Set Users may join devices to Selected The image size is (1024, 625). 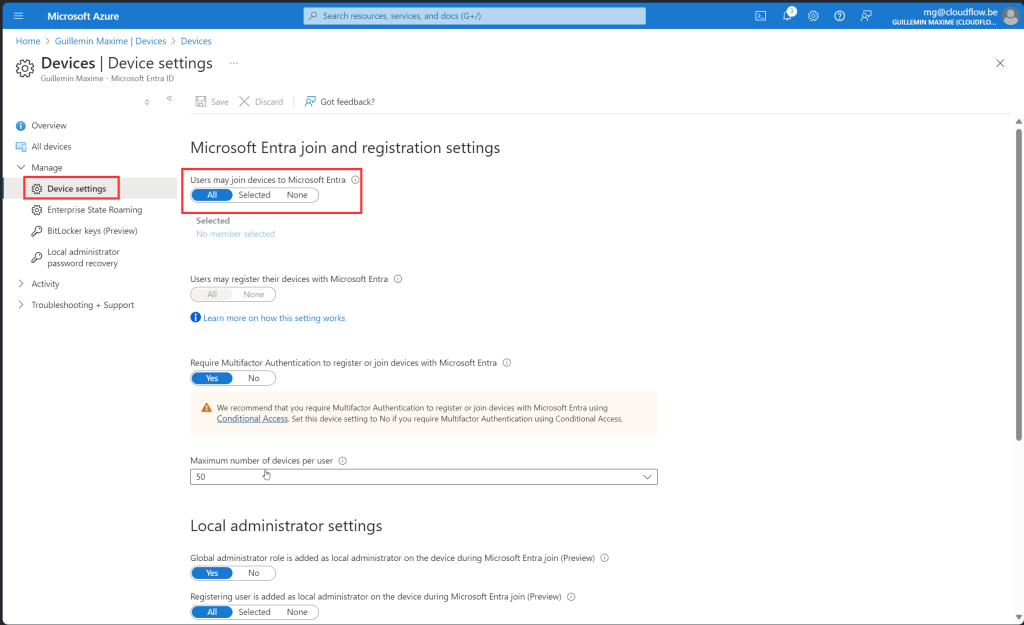click(x=254, y=195)
